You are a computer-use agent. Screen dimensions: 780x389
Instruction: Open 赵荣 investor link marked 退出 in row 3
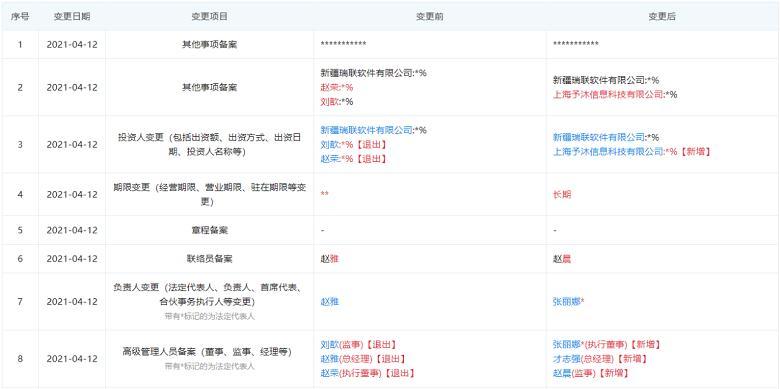click(329, 159)
